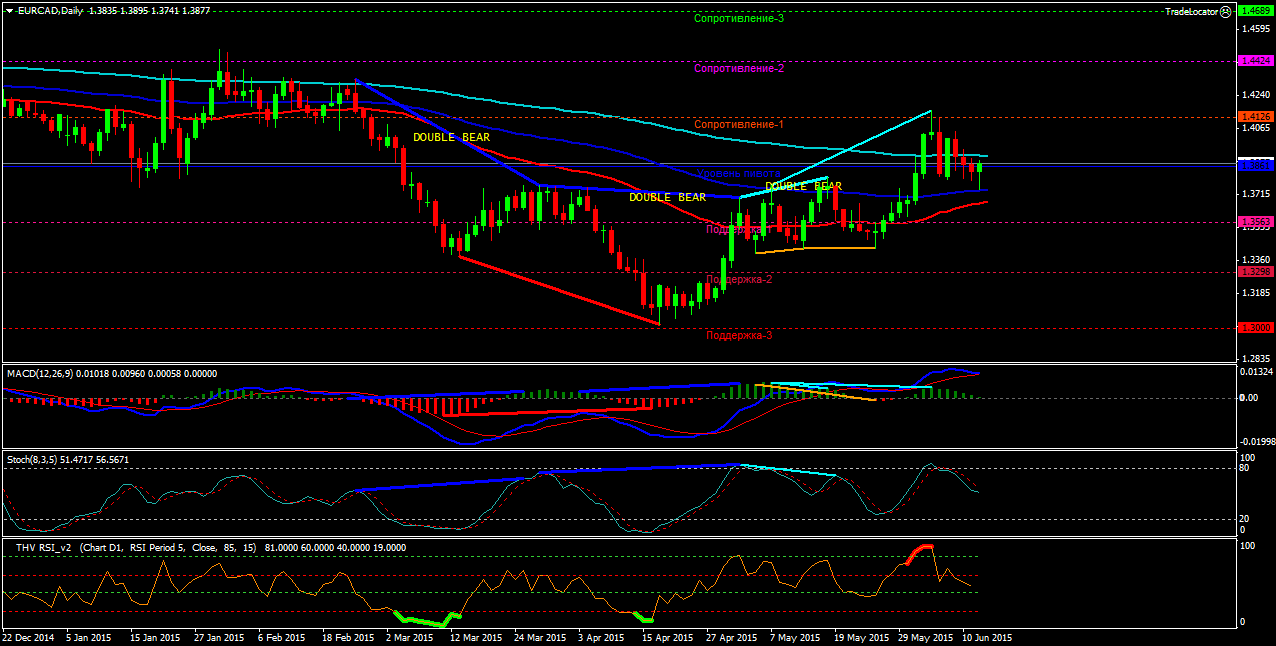Viewport: 1276px width, 646px height.
Task: Click the 6 Feb 2015 date label
Action: 280,637
